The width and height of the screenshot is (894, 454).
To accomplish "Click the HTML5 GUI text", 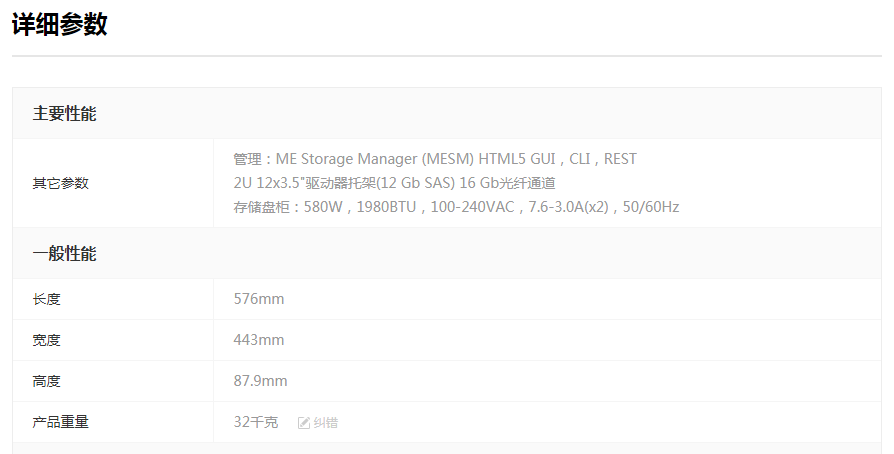I will [517, 159].
